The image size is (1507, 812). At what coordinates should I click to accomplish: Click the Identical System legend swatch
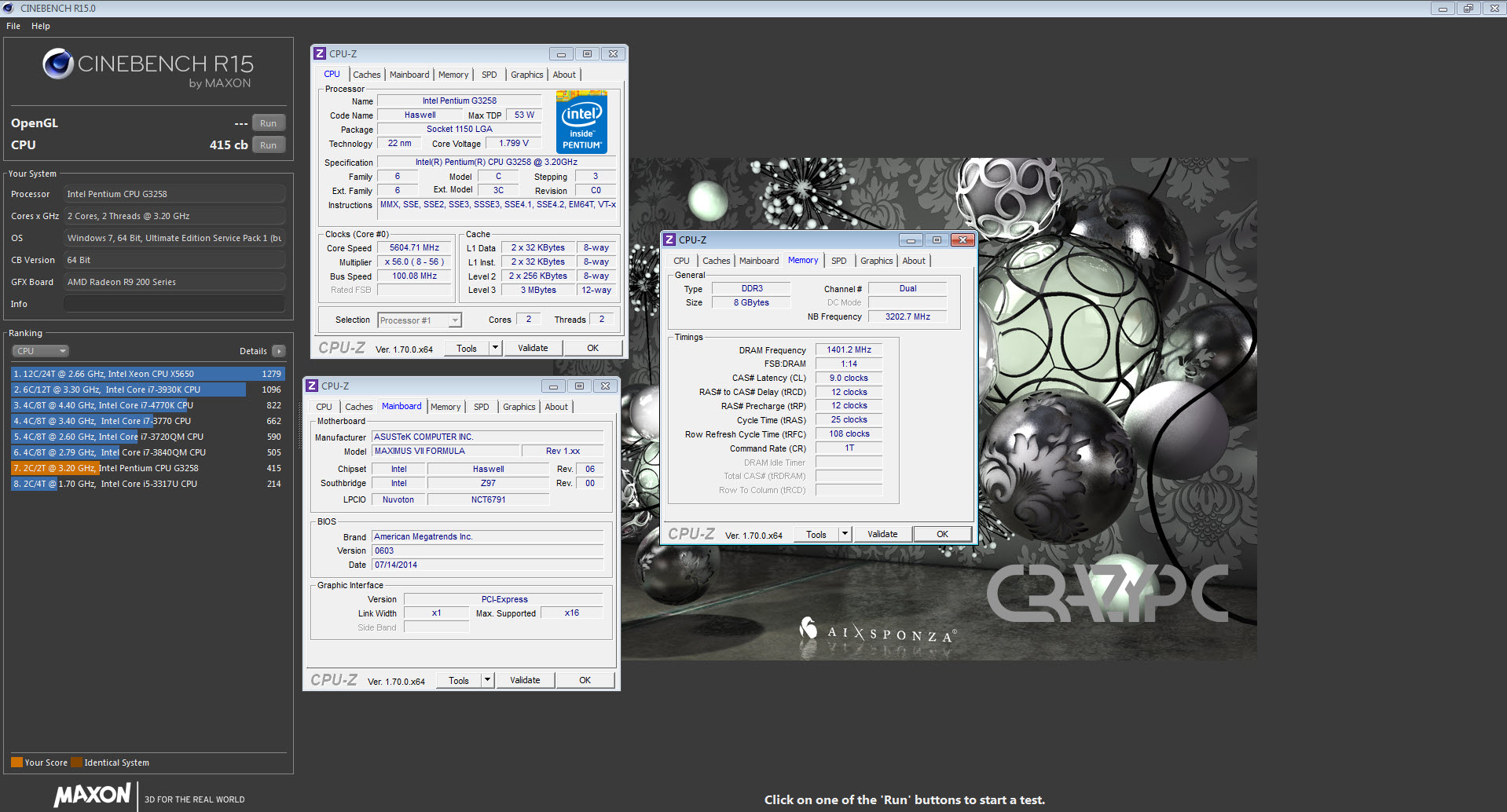point(76,762)
